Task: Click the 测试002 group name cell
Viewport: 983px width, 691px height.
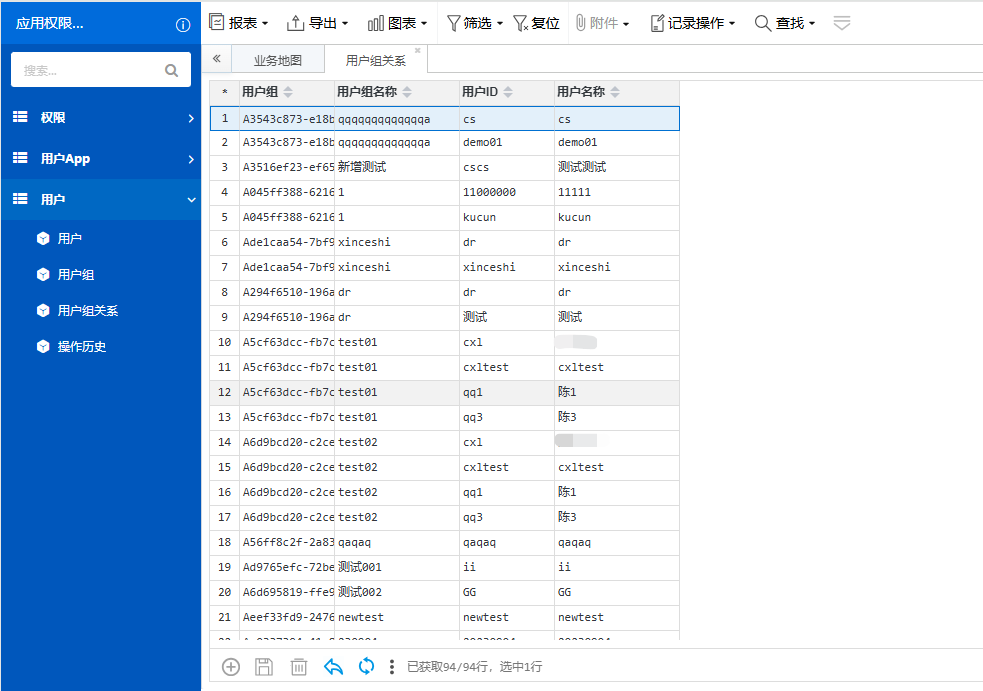Action: pos(397,593)
